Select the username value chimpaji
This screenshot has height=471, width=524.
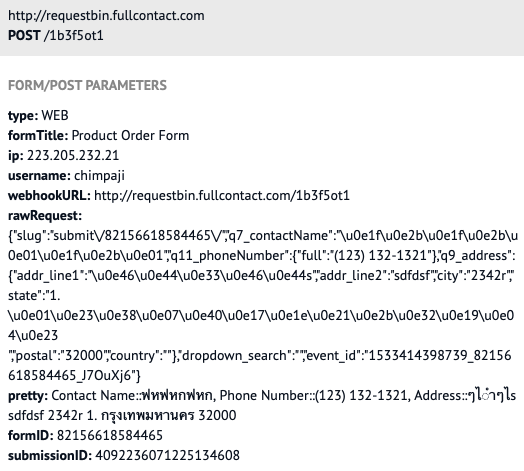[99, 176]
